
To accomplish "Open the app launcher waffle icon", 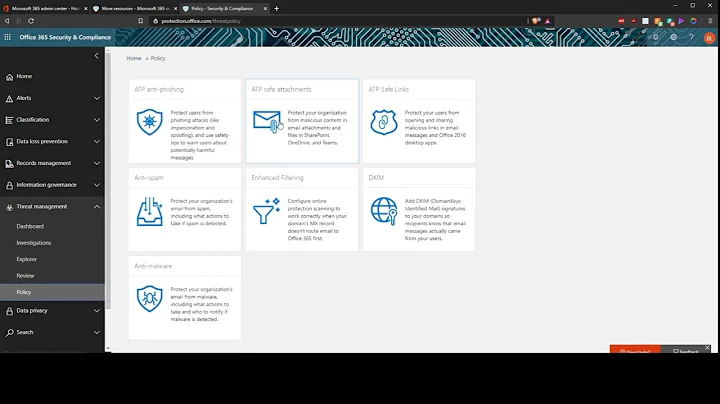I will [x=8, y=37].
